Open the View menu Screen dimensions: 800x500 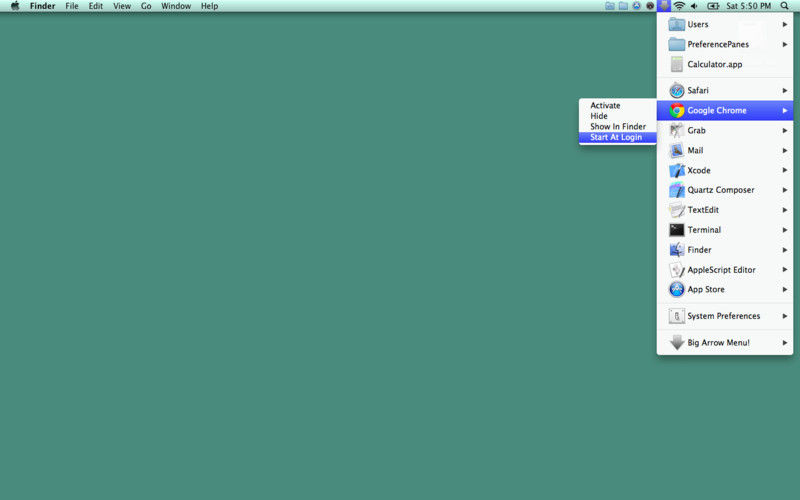pyautogui.click(x=122, y=6)
